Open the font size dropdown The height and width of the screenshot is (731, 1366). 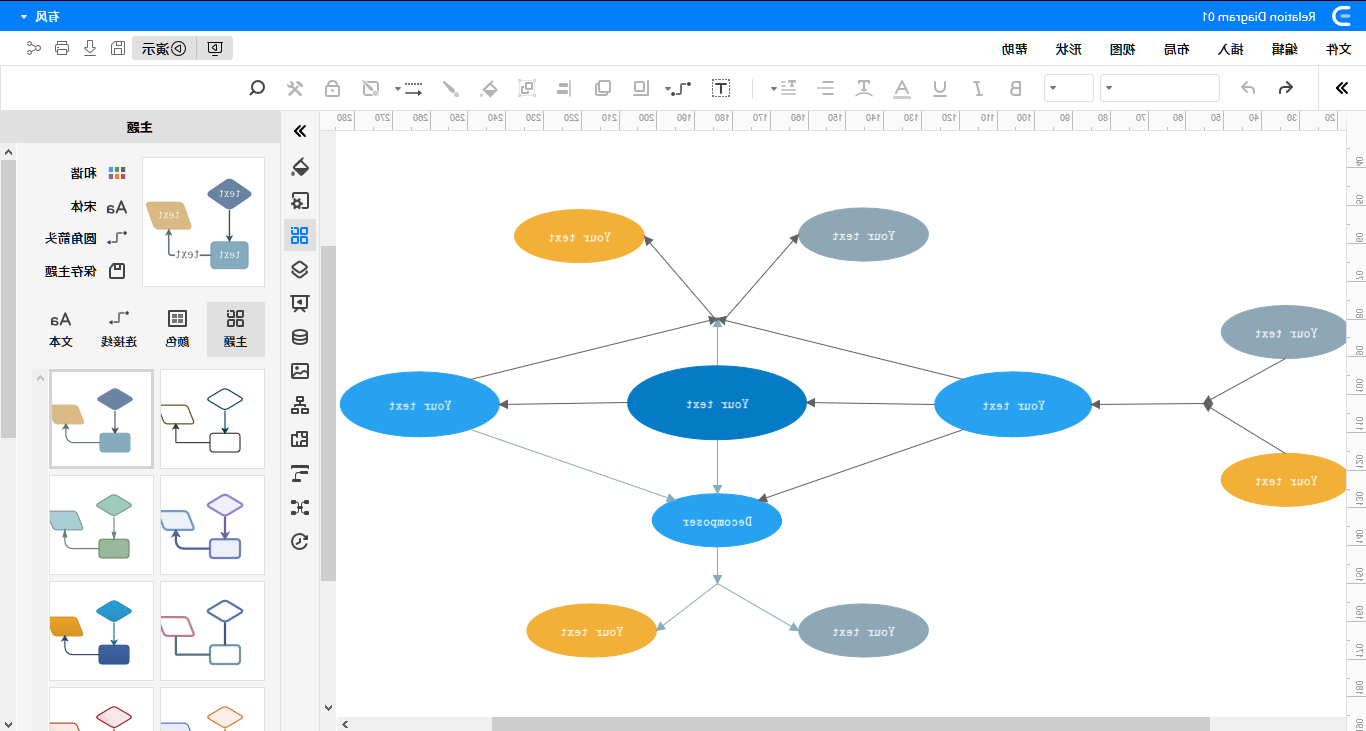pyautogui.click(x=1069, y=88)
